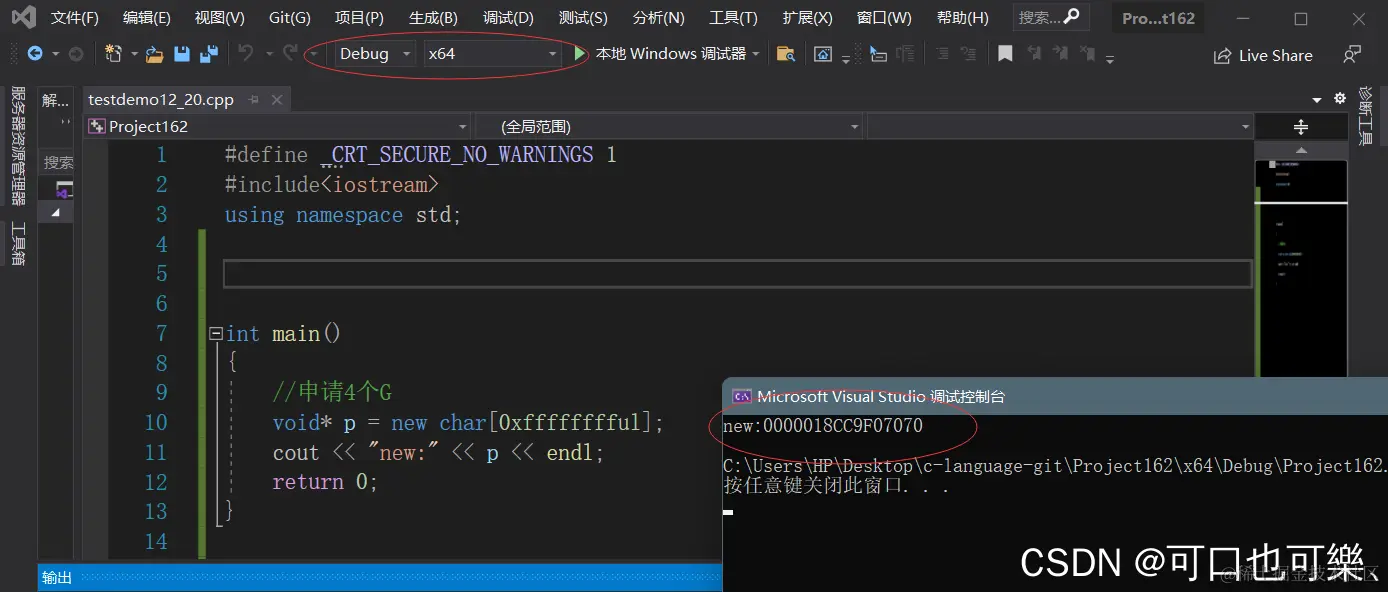Open the 工具箱 side tab
Viewport: 1388px width, 592px height.
[x=18, y=243]
